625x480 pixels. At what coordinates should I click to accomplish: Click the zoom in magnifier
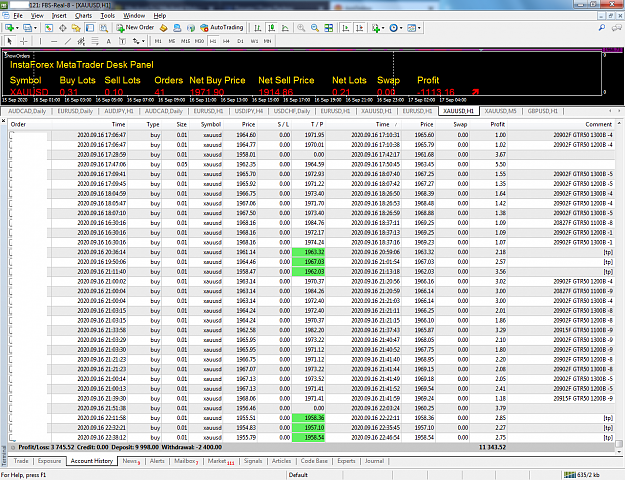(301, 28)
